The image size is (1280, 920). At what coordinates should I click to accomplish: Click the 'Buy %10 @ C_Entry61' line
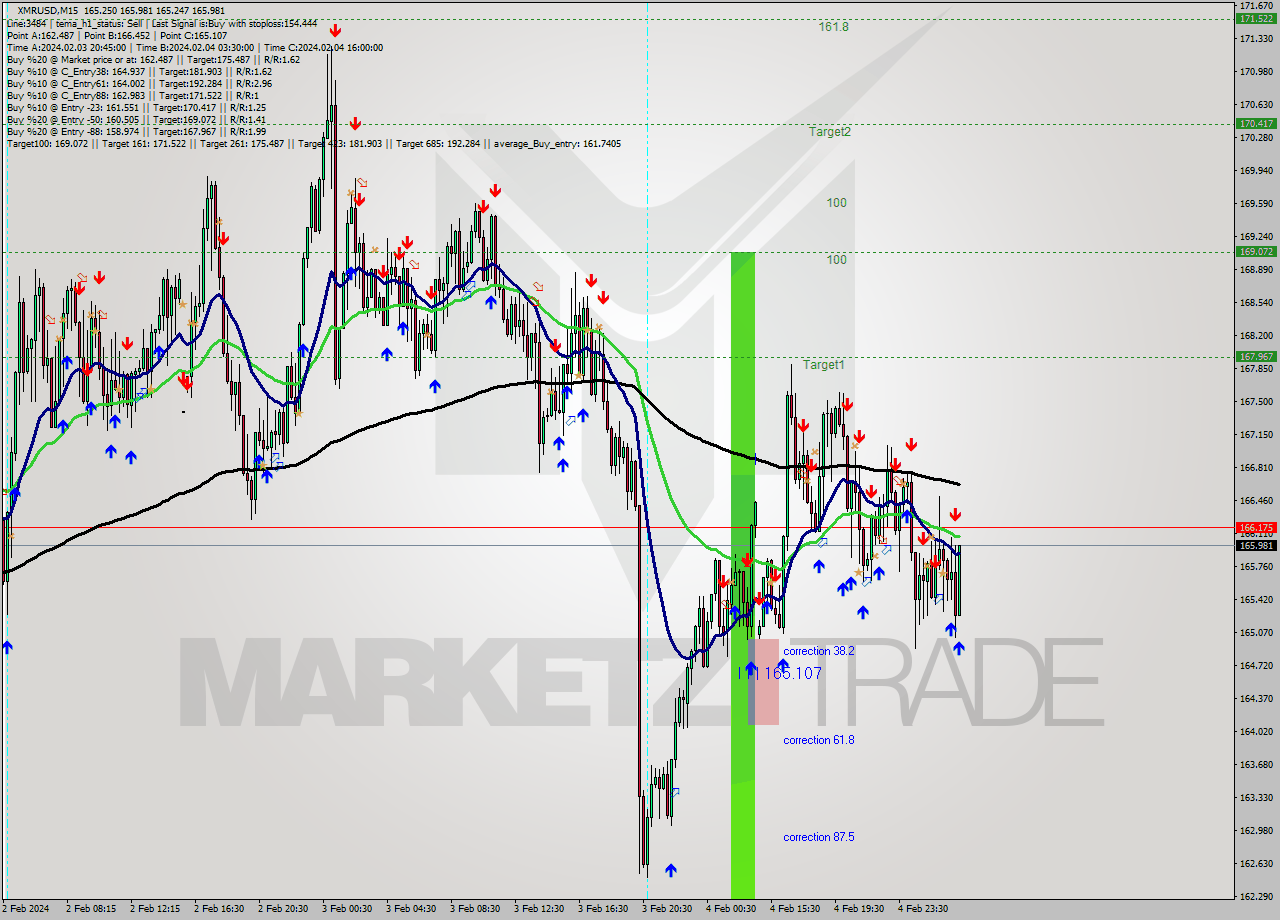[139, 83]
